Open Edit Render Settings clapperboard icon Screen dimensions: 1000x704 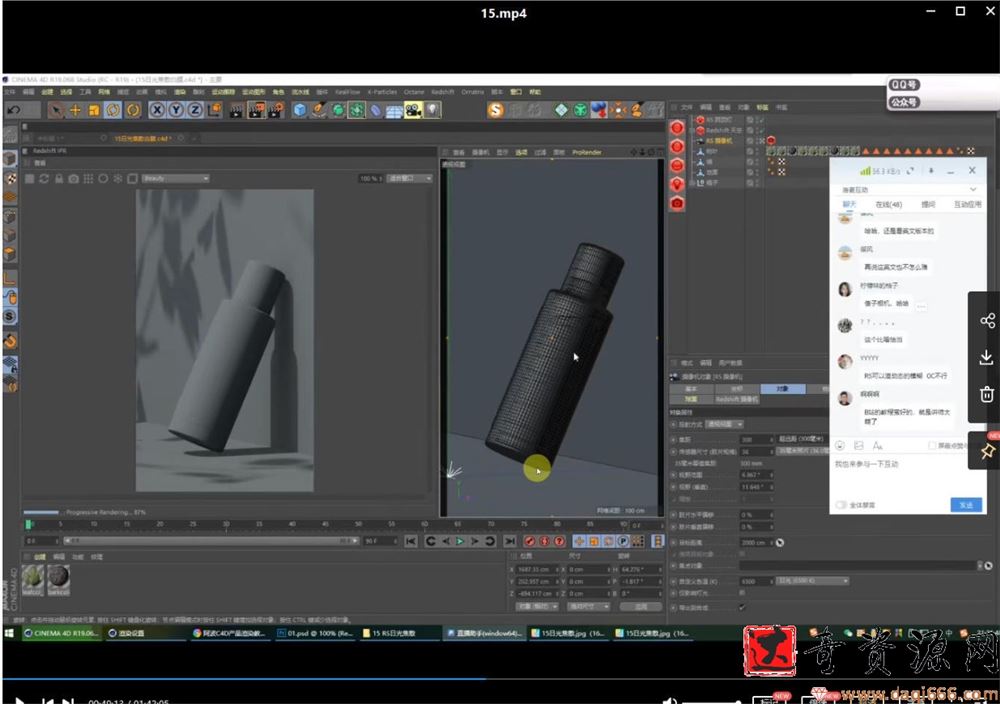click(276, 110)
